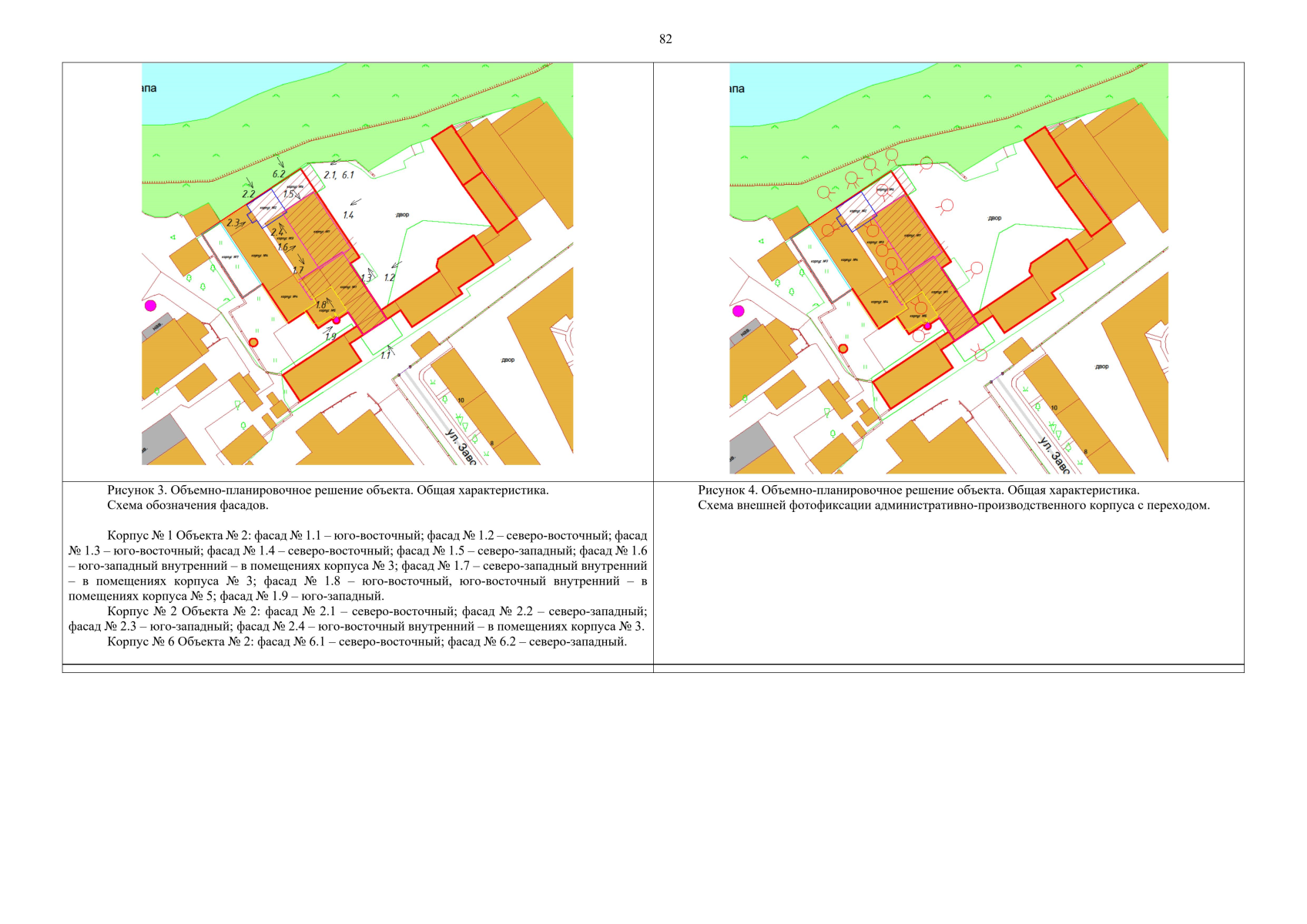Click house number 10 on left map
Screen dimensions: 1307x924
[x=461, y=400]
